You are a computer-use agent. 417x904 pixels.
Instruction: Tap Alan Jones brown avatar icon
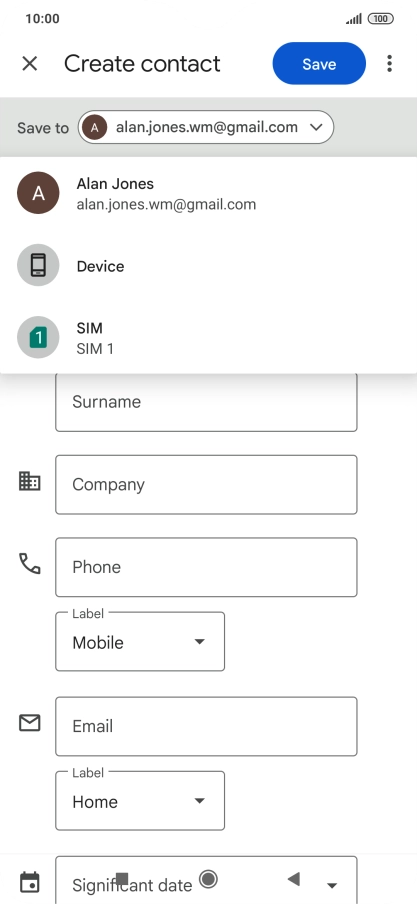(38, 193)
